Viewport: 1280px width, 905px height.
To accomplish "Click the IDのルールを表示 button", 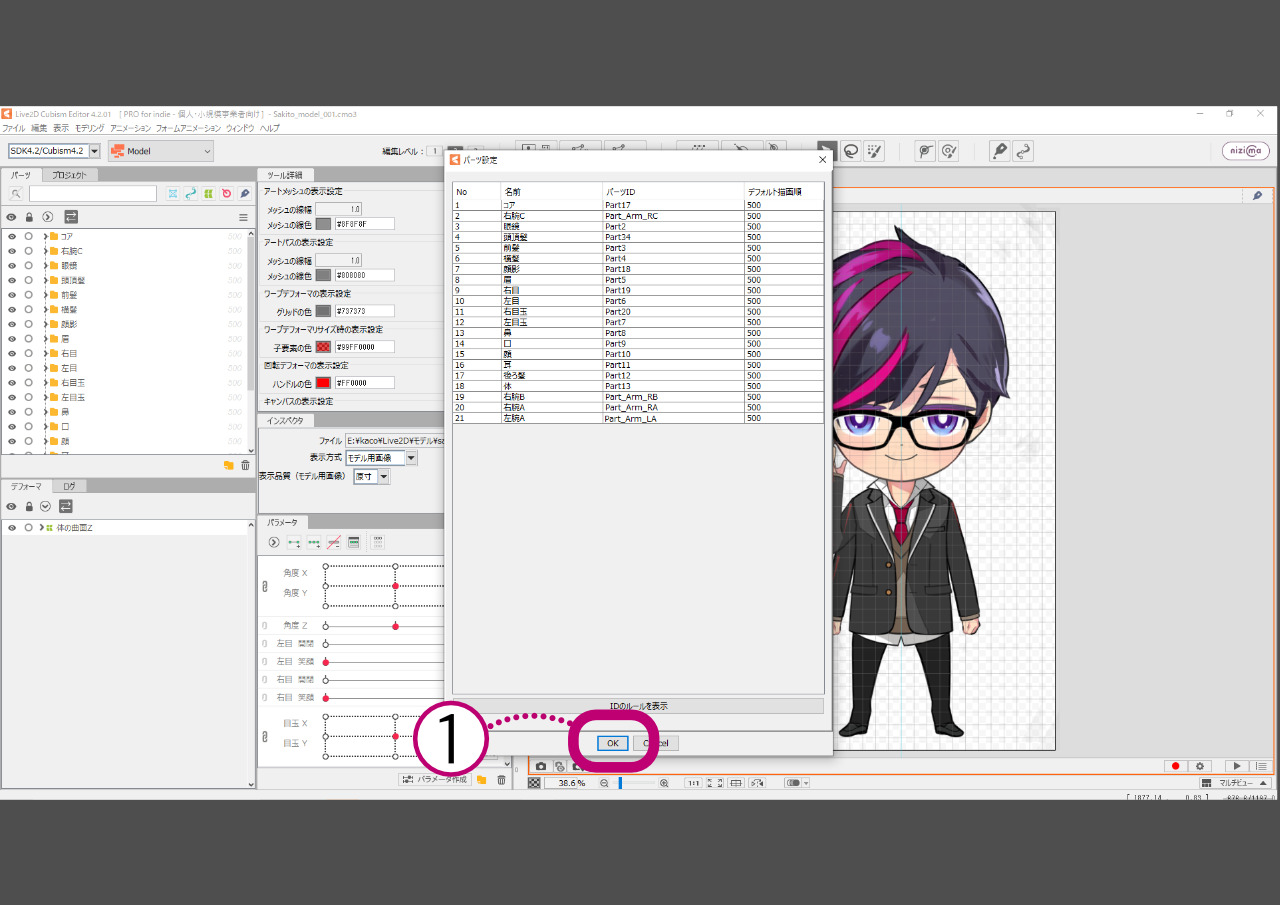I will [638, 706].
